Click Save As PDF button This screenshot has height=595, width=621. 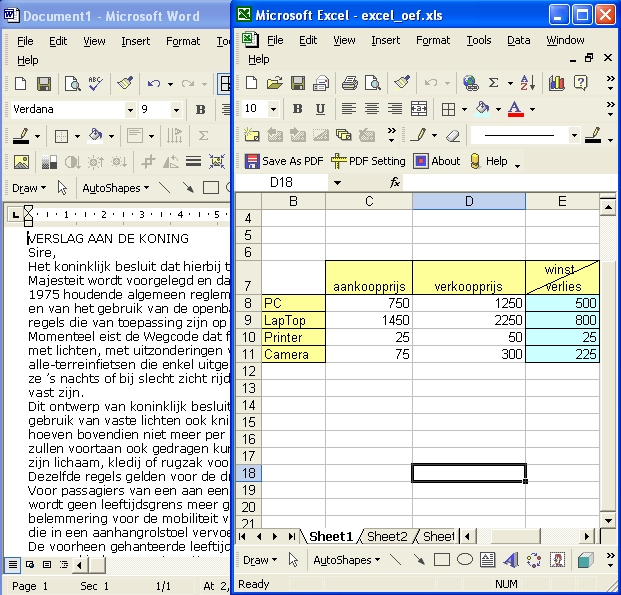click(284, 161)
